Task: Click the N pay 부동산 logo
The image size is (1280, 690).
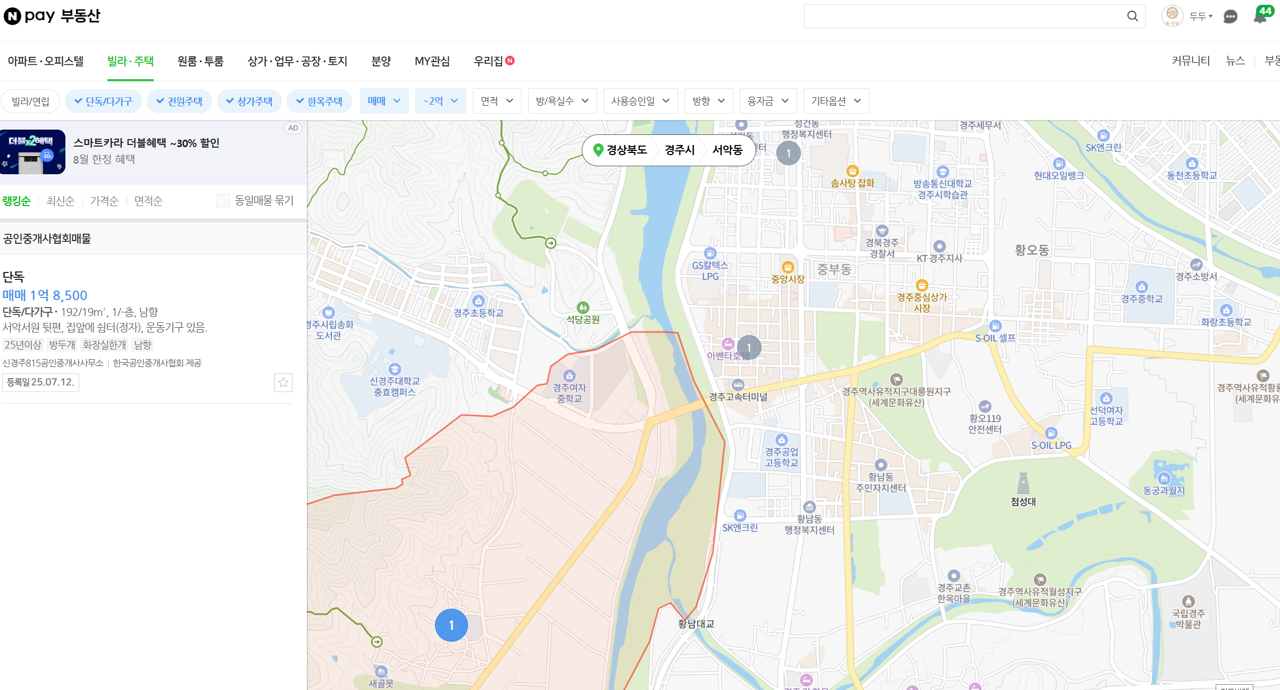Action: (52, 16)
